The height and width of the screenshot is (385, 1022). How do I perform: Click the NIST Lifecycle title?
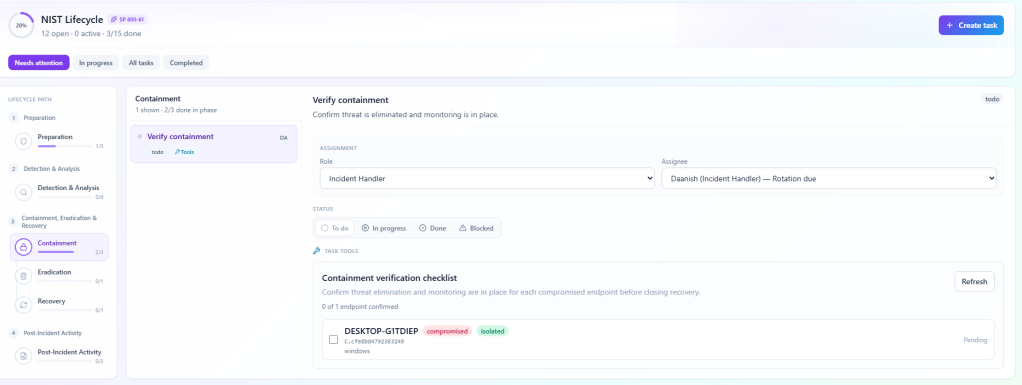(x=72, y=20)
